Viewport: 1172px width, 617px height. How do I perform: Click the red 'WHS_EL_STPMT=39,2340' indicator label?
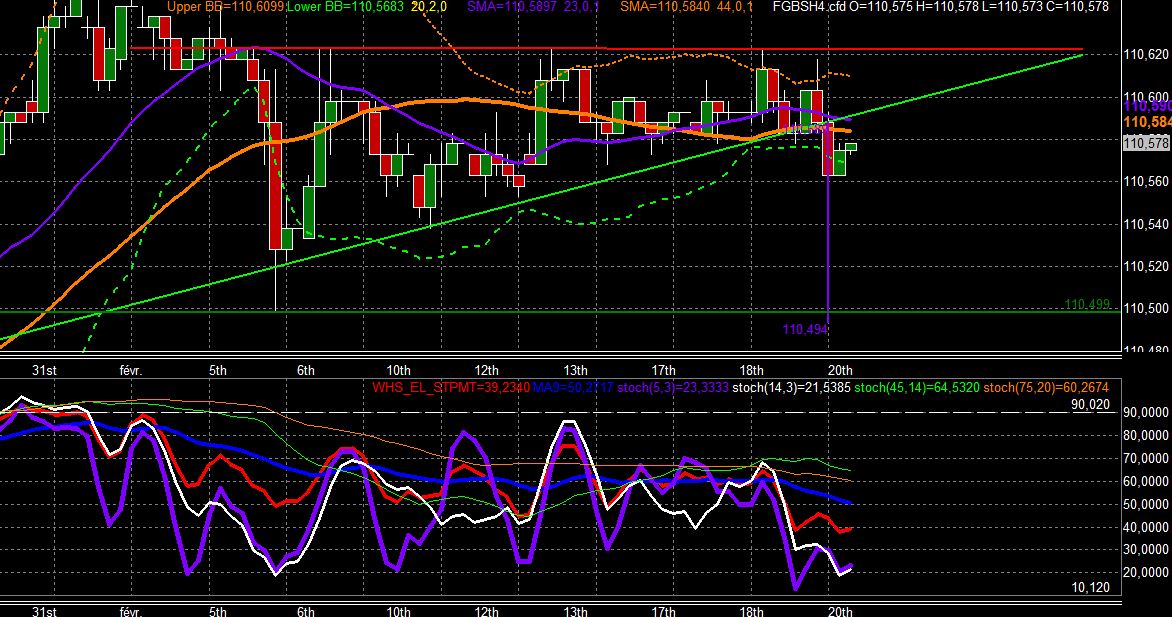click(x=451, y=387)
